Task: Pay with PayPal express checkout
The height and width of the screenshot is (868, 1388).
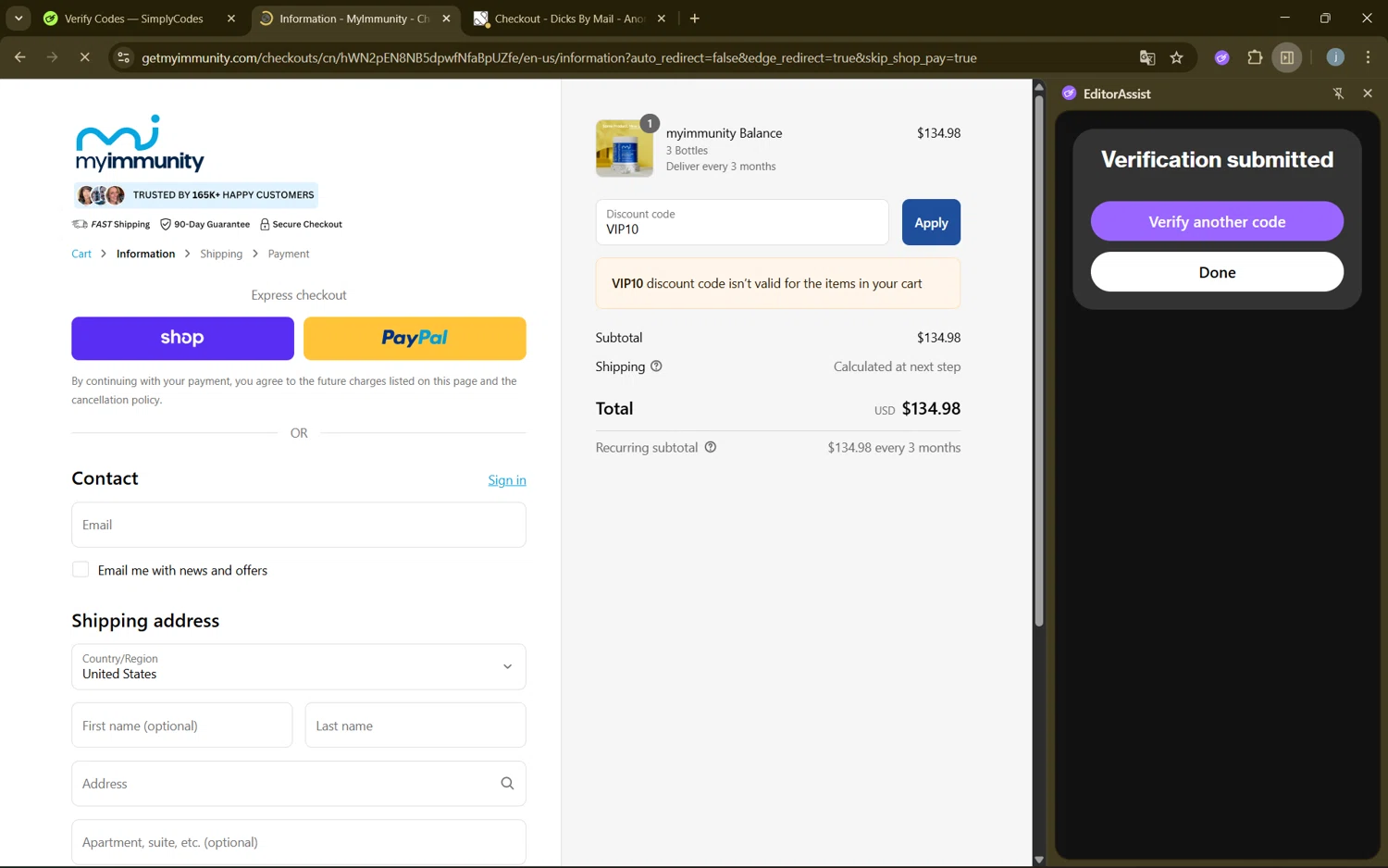Action: 415,339
